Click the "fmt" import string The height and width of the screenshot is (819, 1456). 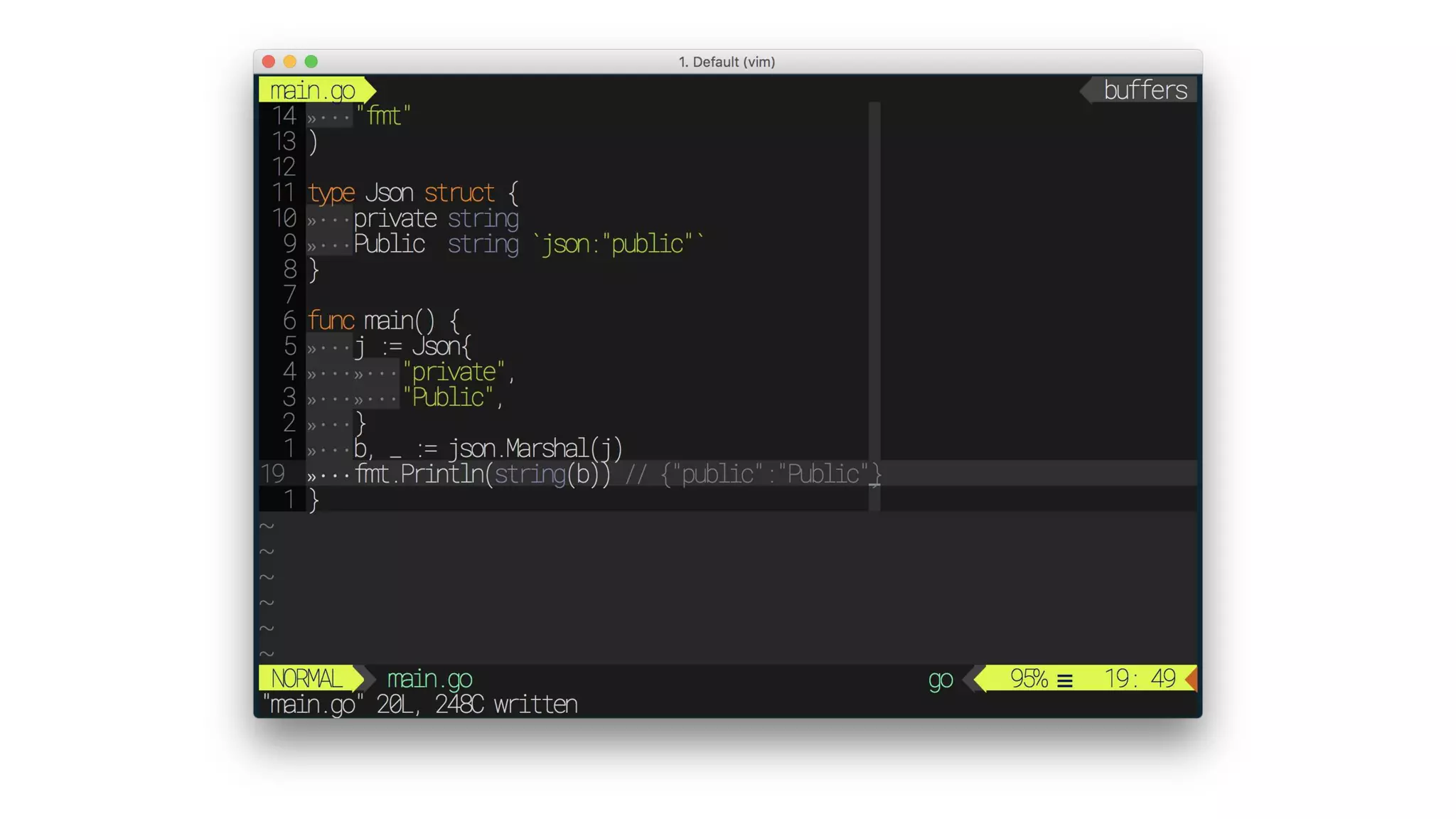click(383, 116)
